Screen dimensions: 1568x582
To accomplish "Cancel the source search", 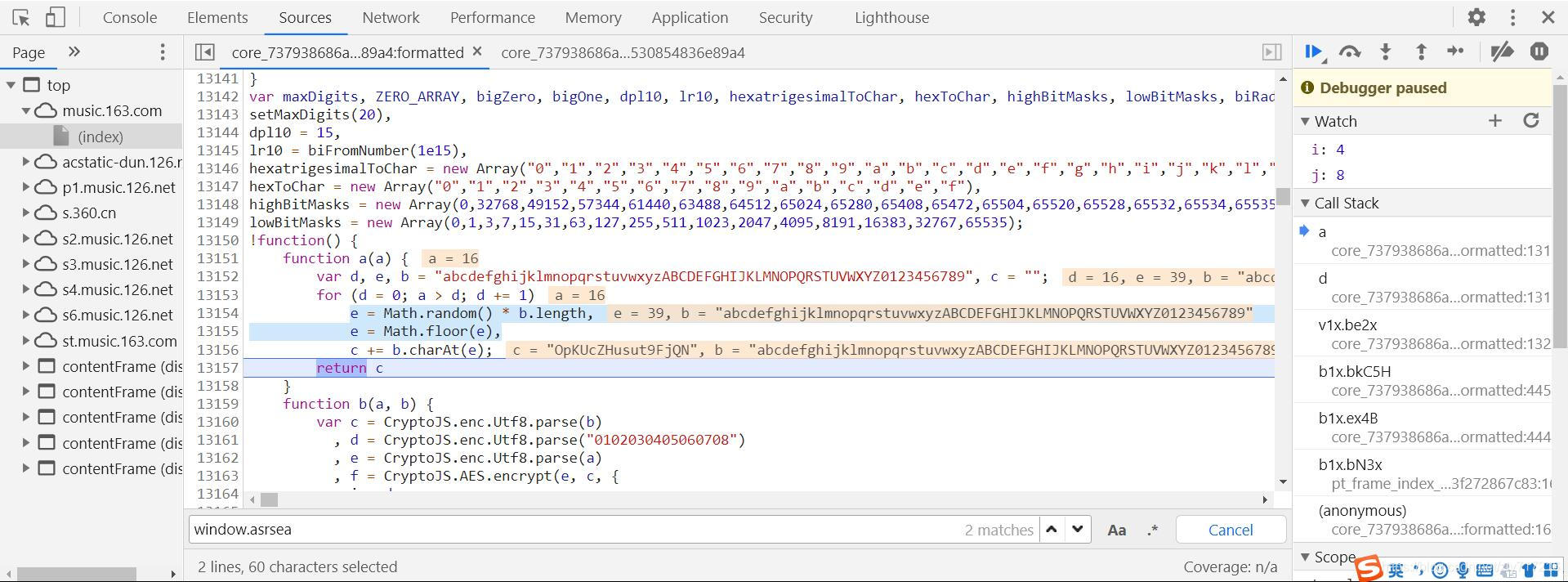I will (1231, 530).
